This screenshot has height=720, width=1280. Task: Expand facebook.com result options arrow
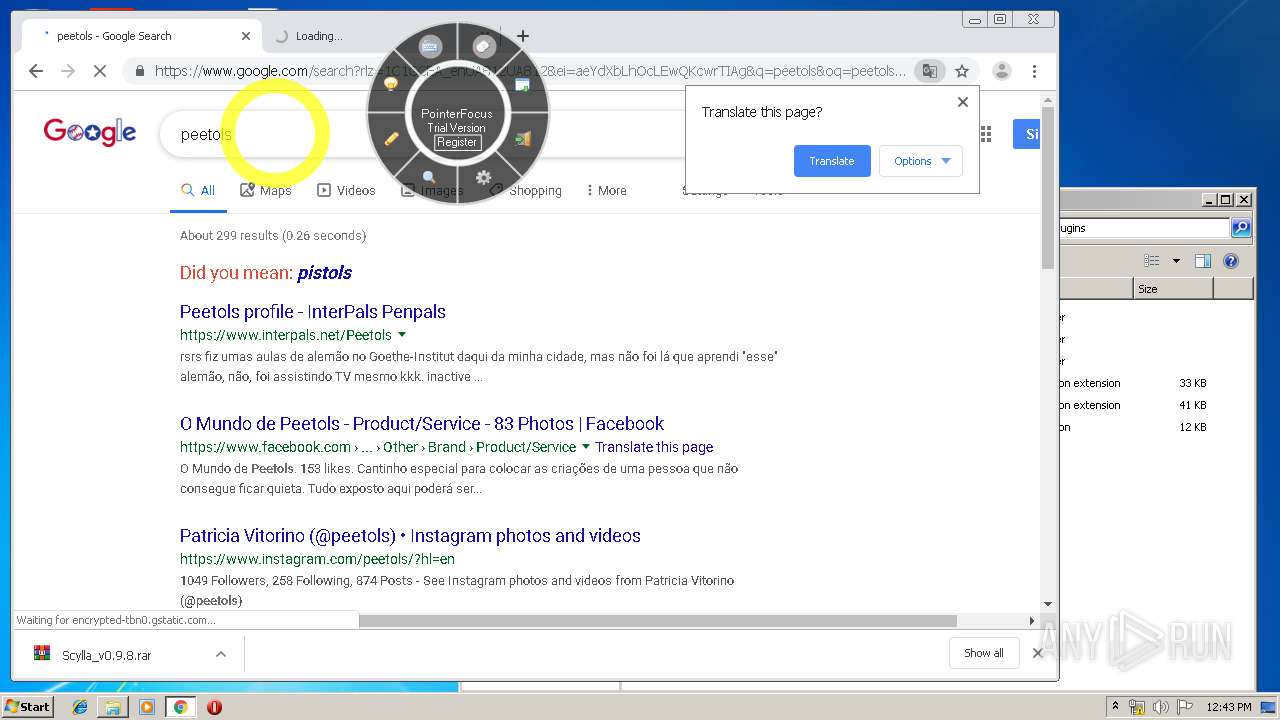[586, 447]
